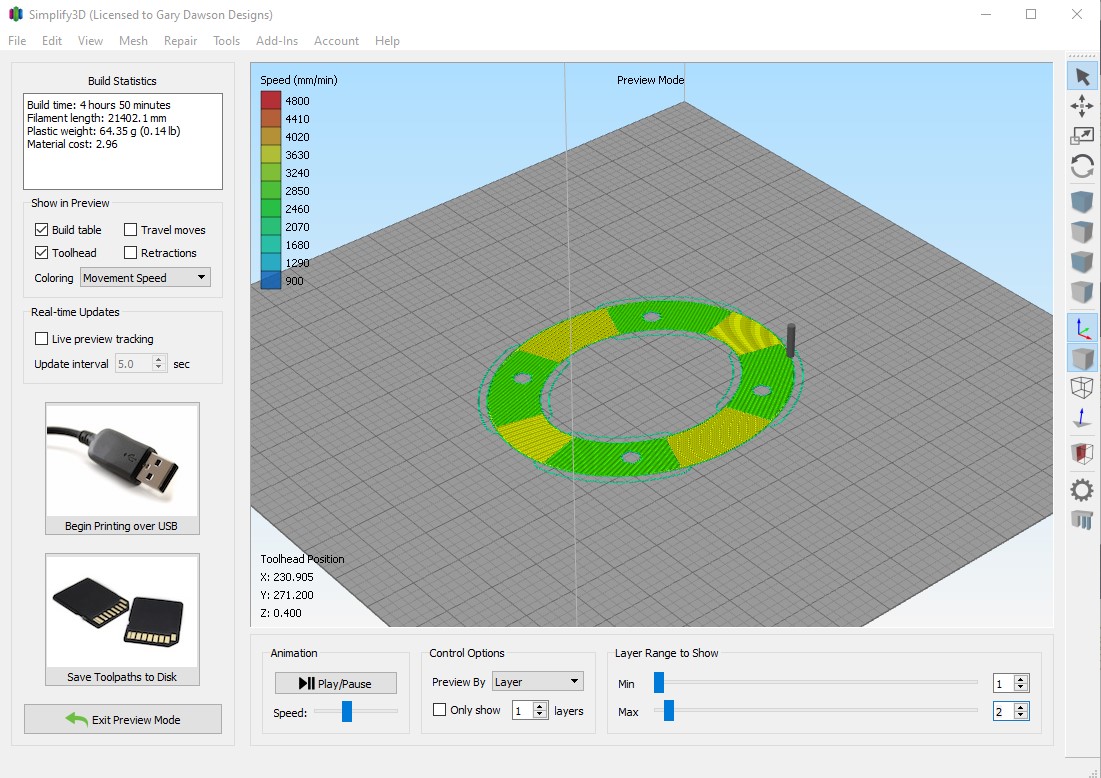Screen dimensions: 1101x778
Task: Toggle solid model rendering cube icon
Action: click(1082, 357)
